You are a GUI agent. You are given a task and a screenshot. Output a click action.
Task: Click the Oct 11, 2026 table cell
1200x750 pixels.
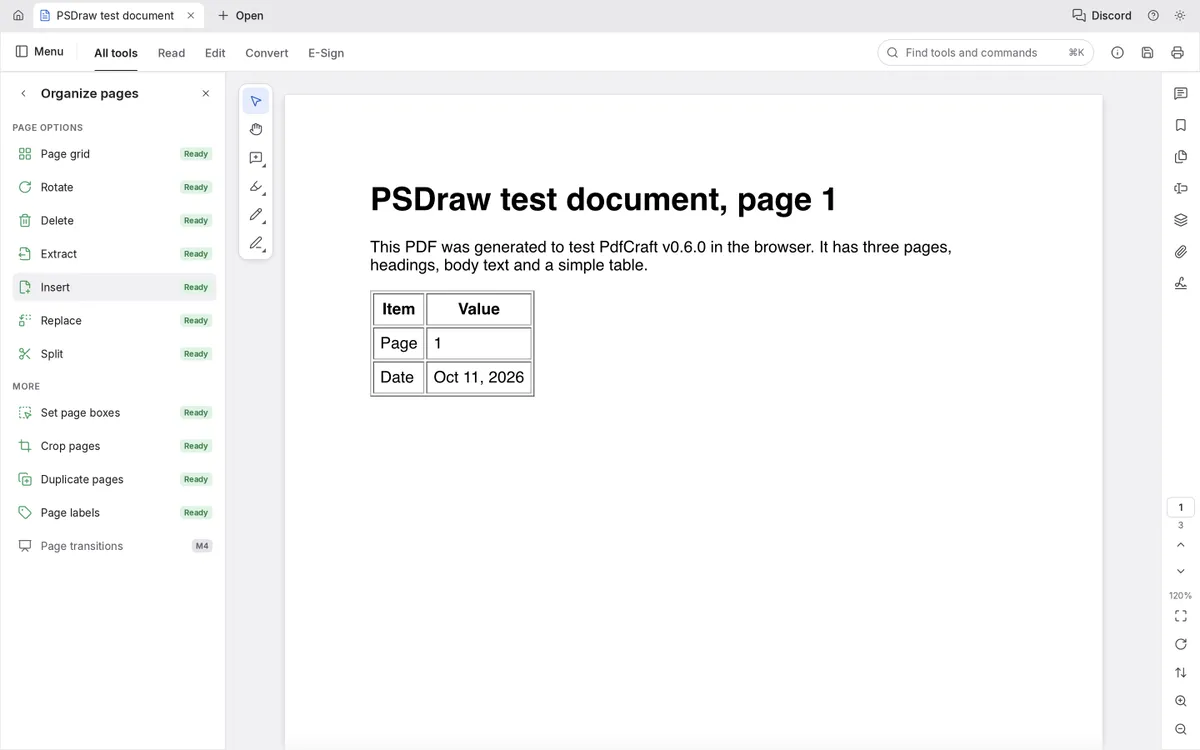tap(479, 377)
